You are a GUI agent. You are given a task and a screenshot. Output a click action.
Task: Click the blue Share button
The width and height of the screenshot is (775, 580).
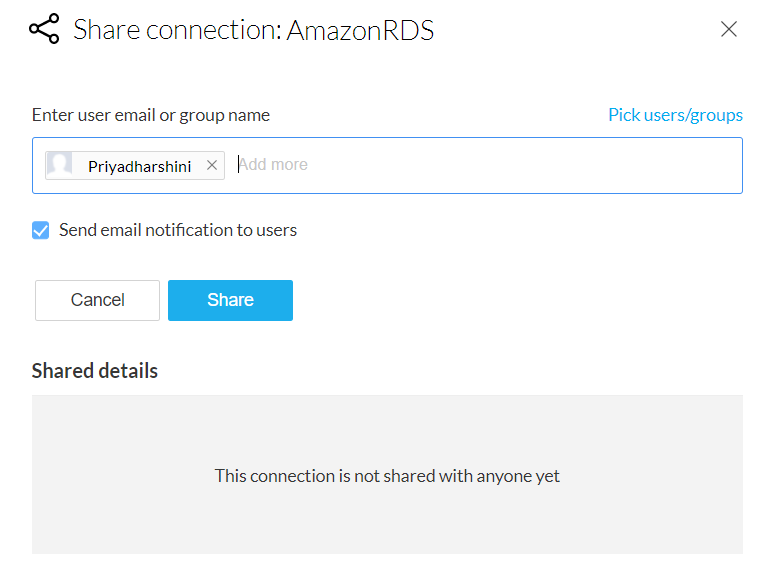230,300
